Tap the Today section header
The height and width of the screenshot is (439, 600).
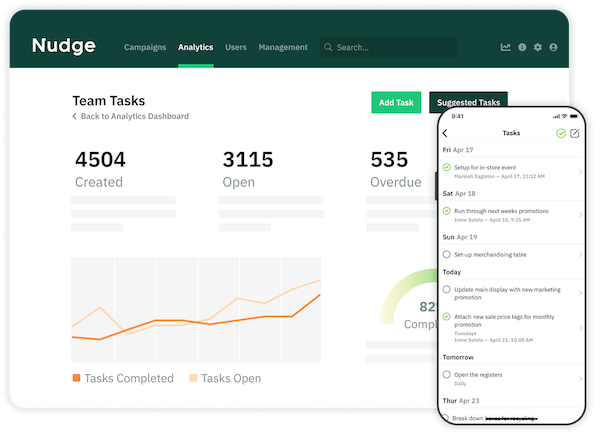pos(452,272)
